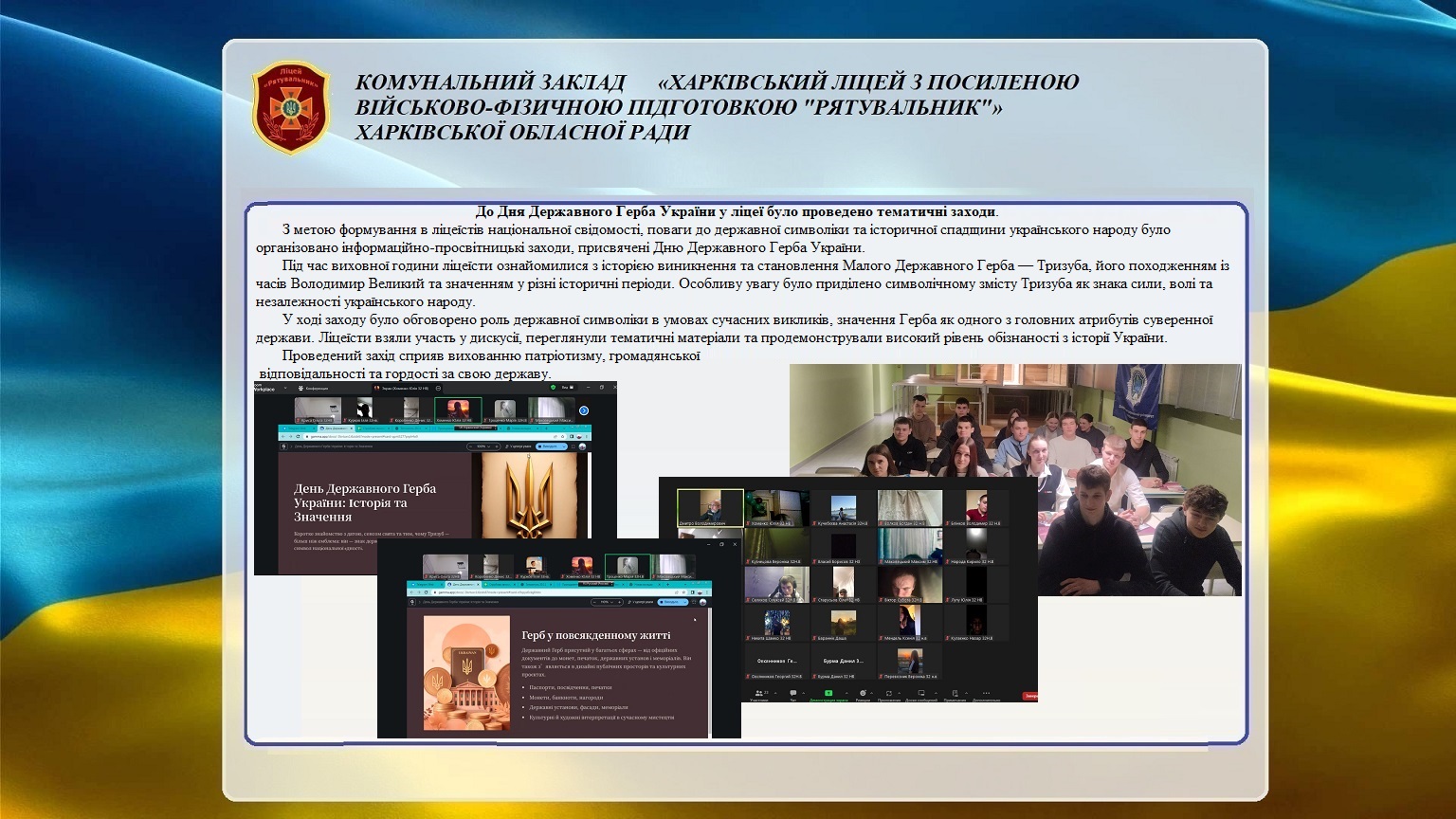Select the highlighted host video tile in gallery
Image resolution: width=1456 pixels, height=819 pixels.
710,507
